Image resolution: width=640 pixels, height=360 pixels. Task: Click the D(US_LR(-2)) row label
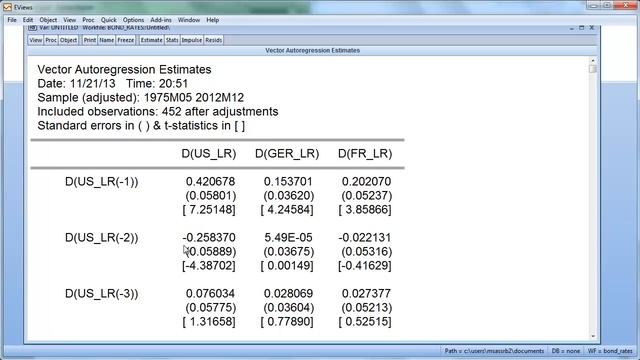[102, 238]
